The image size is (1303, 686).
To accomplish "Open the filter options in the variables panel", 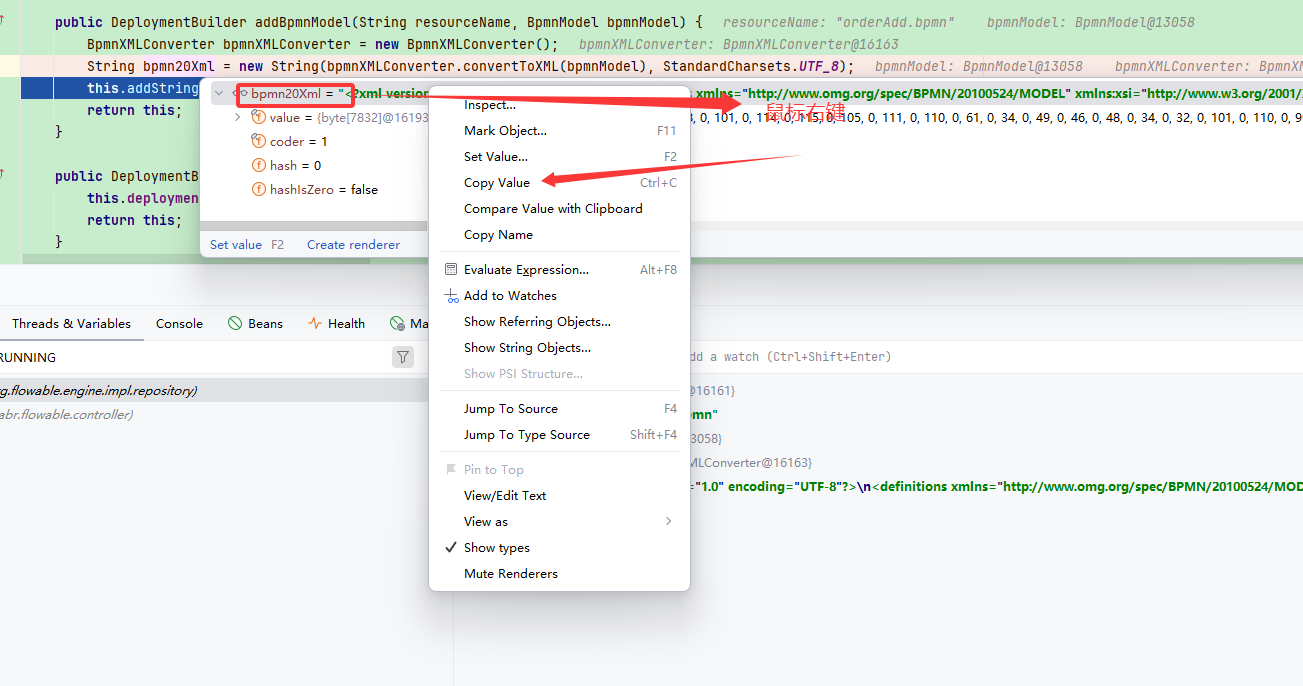I will 402,357.
